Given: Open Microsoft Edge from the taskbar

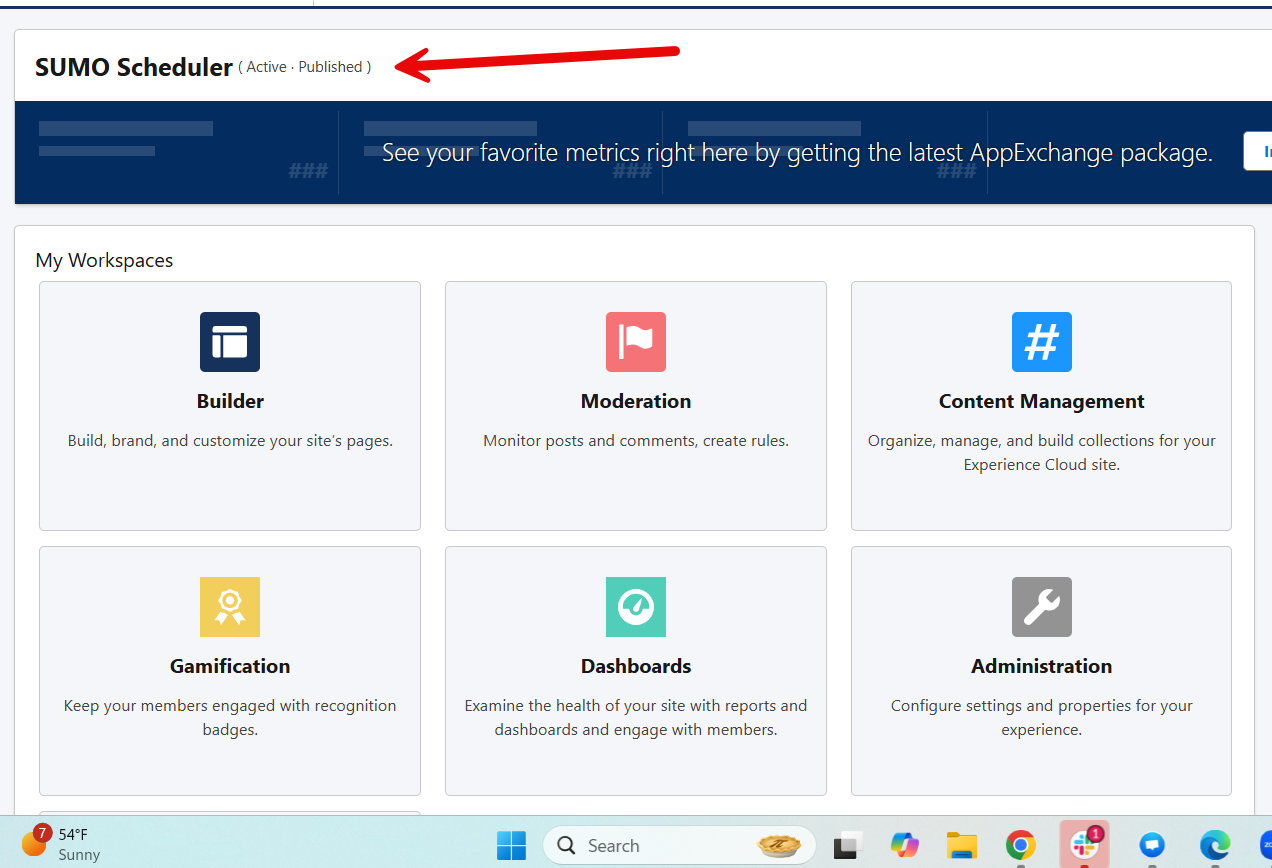Looking at the screenshot, I should 1215,845.
